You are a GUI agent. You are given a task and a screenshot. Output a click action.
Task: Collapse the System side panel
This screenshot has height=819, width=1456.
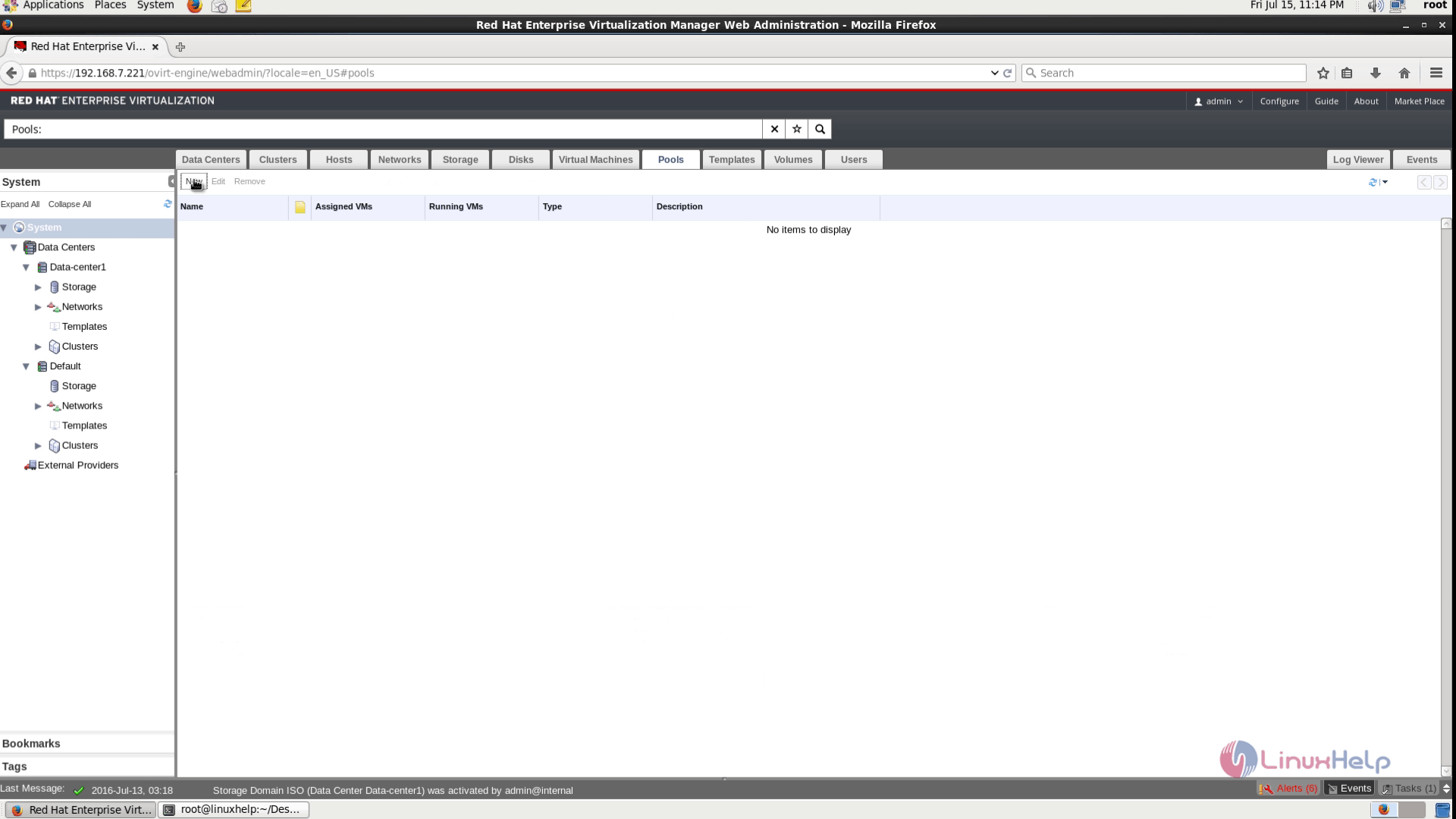coord(171,181)
